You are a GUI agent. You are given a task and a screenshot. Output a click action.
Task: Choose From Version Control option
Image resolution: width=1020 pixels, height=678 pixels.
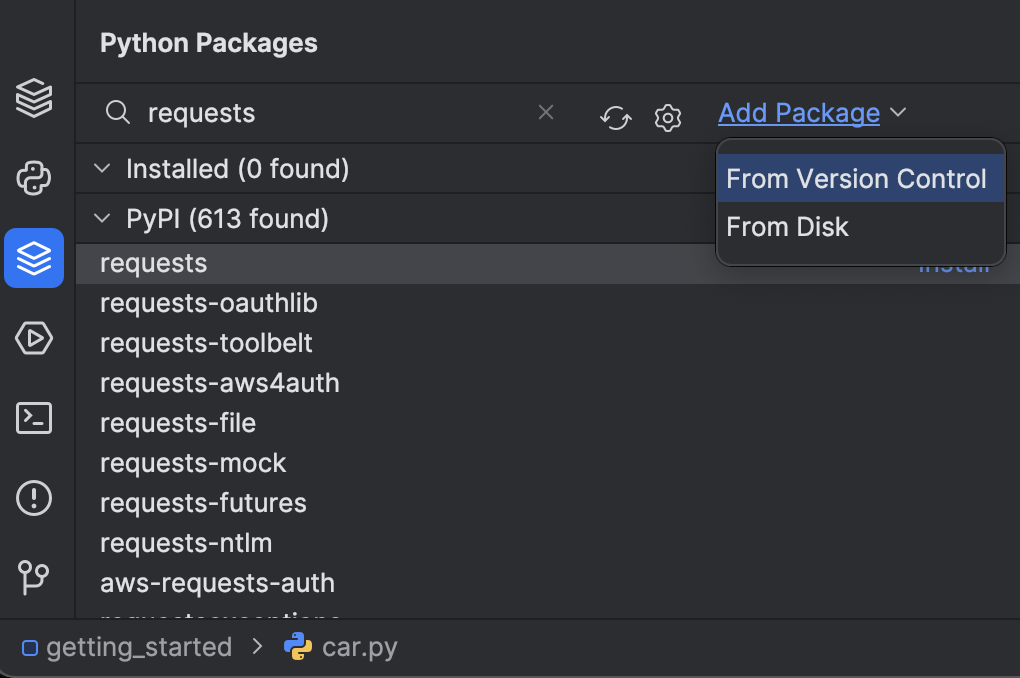point(856,180)
